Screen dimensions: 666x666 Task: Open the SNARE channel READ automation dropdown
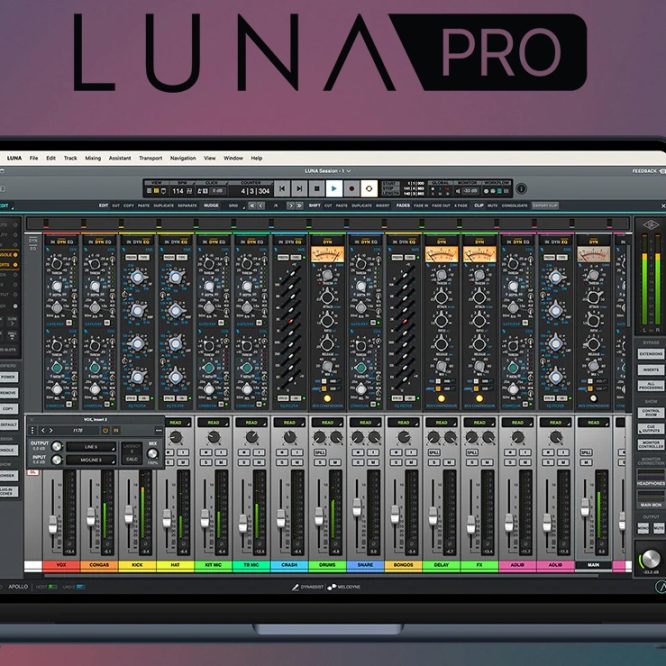pyautogui.click(x=365, y=423)
